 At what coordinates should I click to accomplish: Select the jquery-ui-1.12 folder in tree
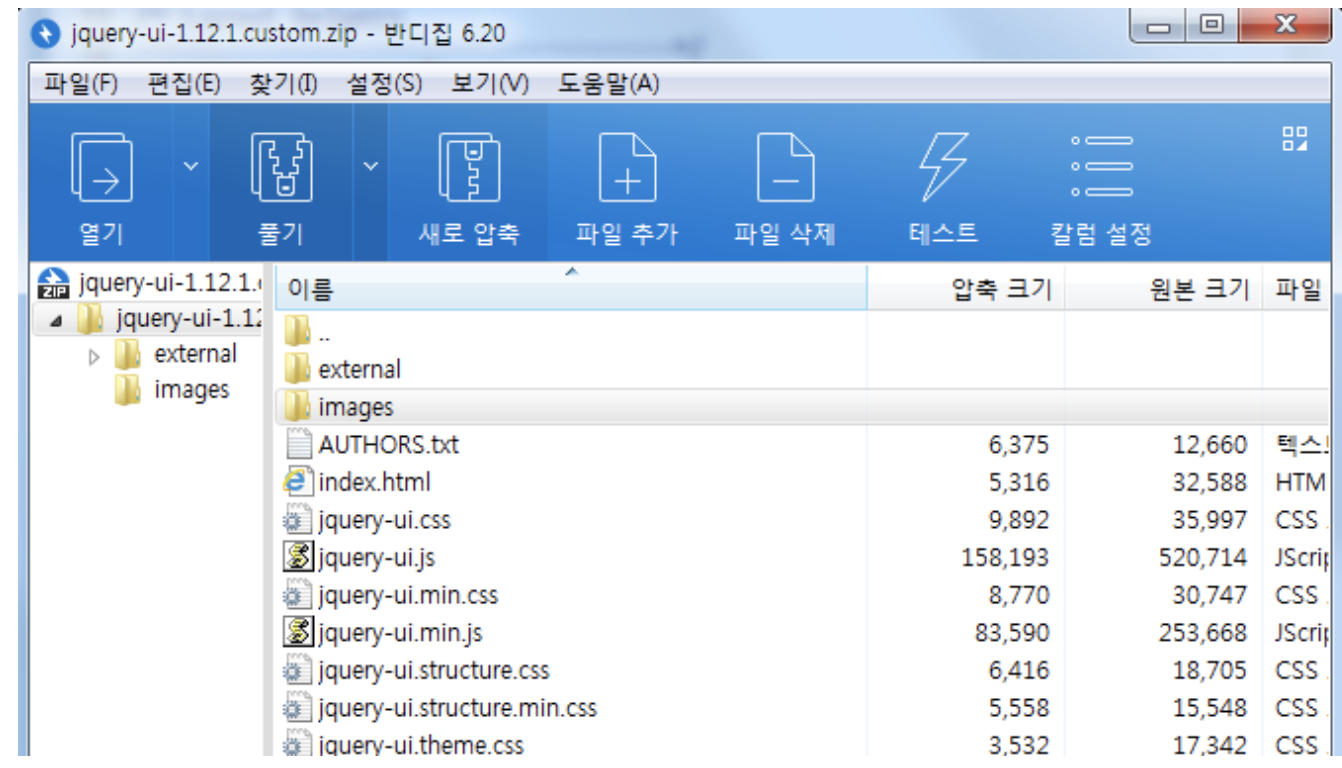click(x=188, y=319)
